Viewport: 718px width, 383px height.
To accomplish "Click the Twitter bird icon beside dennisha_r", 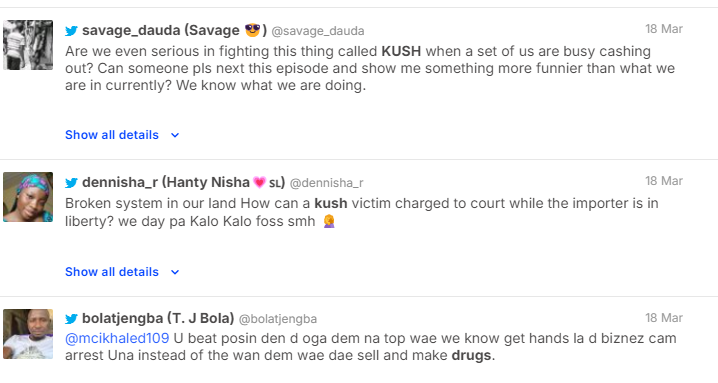I will coord(71,183).
